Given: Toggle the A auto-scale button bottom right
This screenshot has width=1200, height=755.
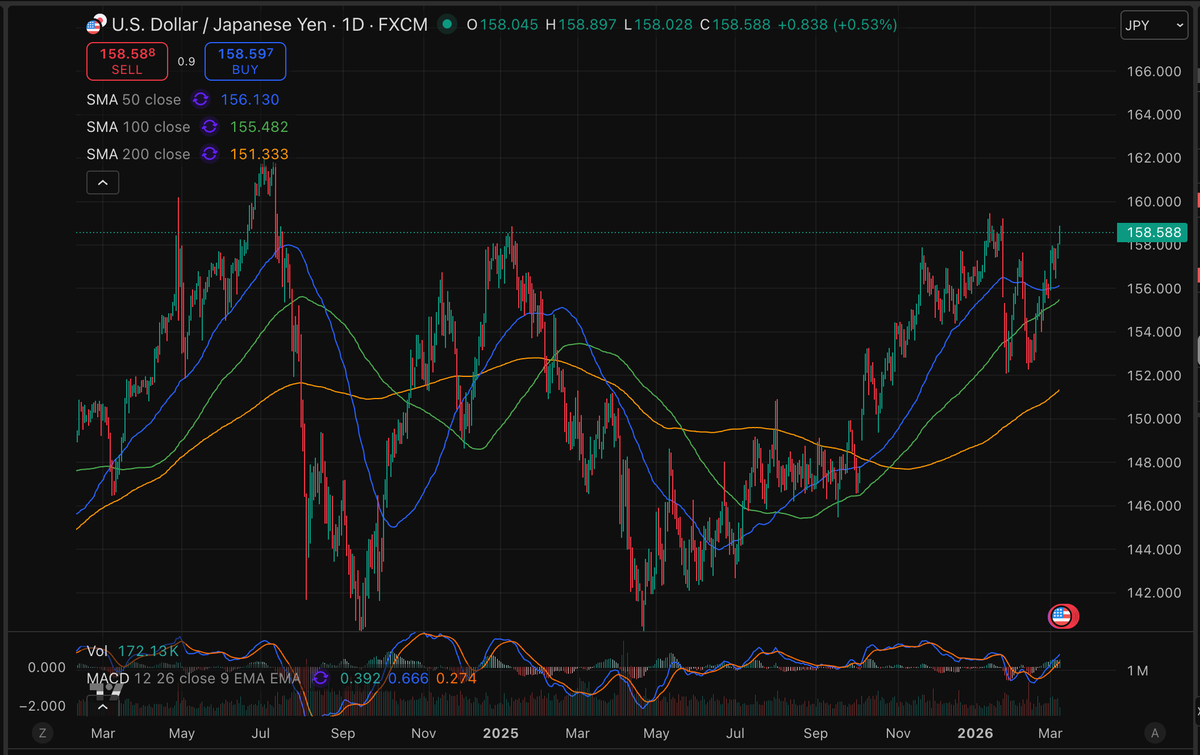Looking at the screenshot, I should [1155, 733].
